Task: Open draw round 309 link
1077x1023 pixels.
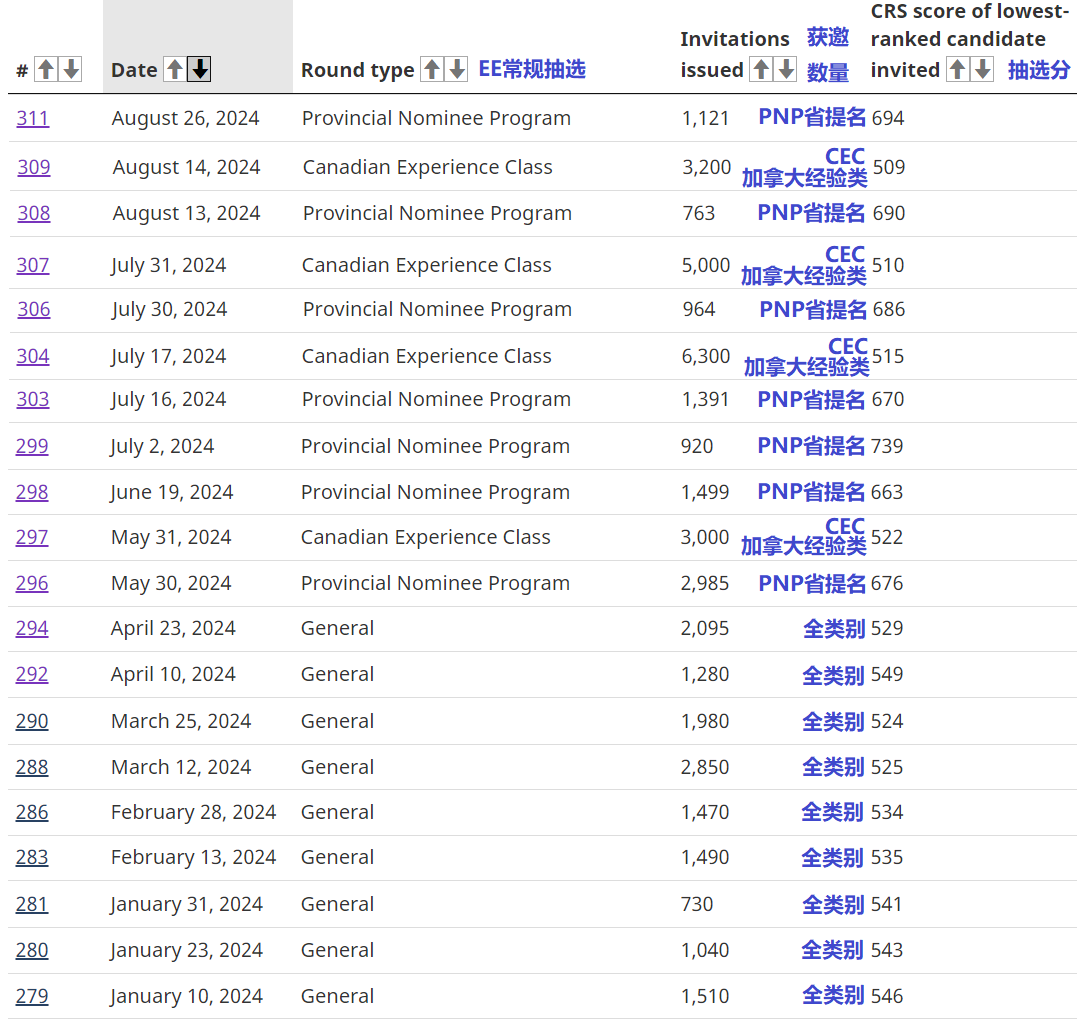Action: tap(33, 167)
